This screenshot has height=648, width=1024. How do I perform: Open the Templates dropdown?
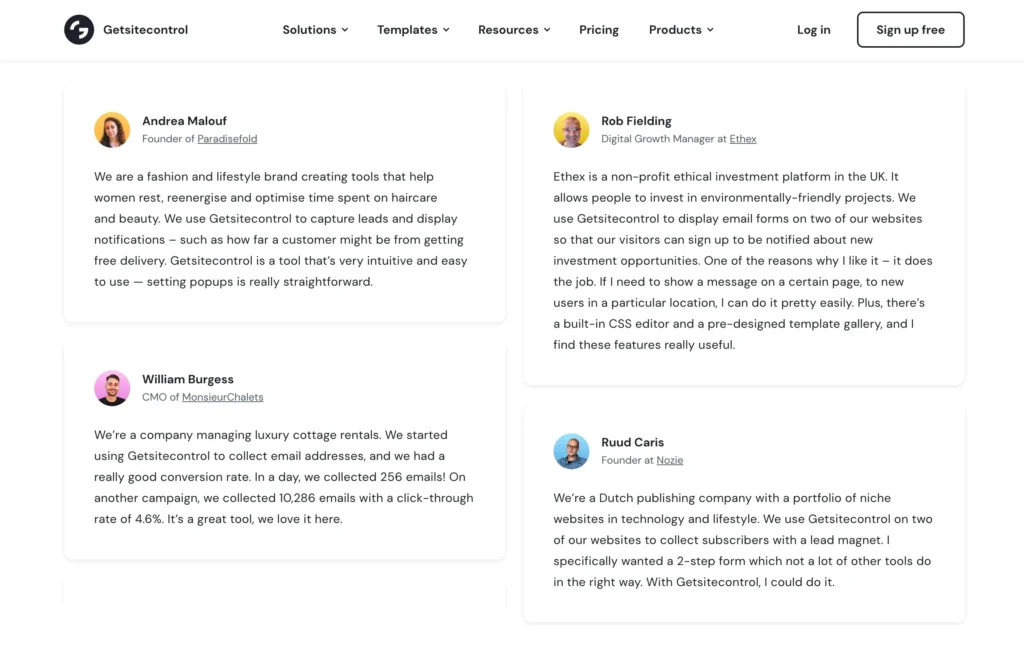pos(413,30)
